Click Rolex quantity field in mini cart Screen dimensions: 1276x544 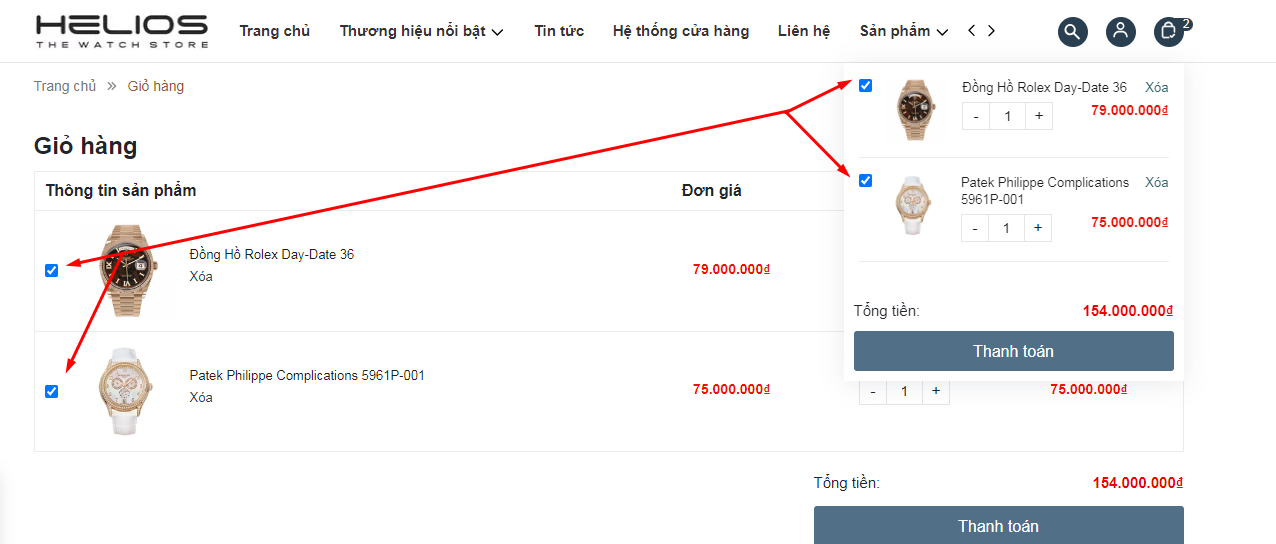click(x=1008, y=116)
